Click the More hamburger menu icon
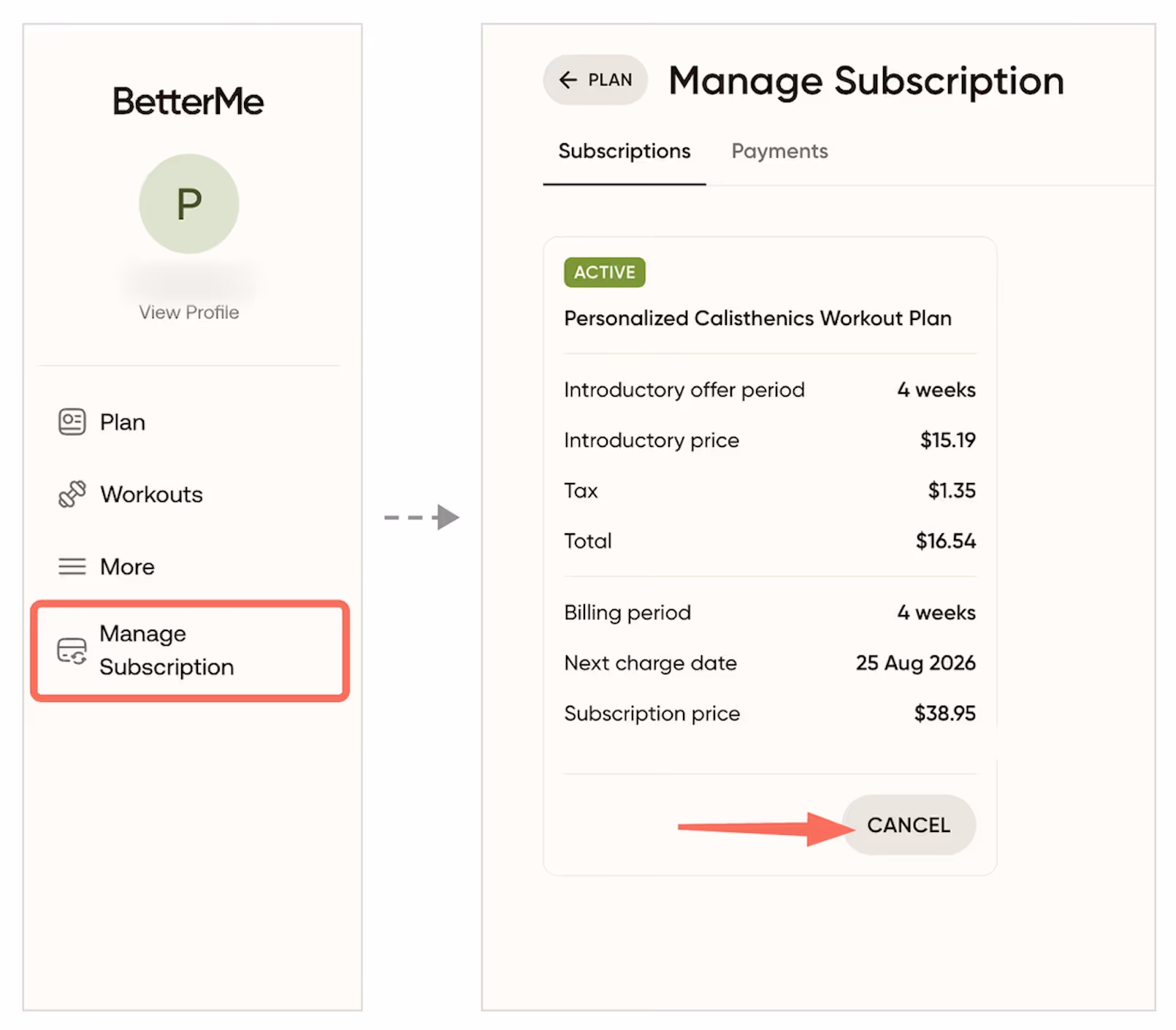 72,567
